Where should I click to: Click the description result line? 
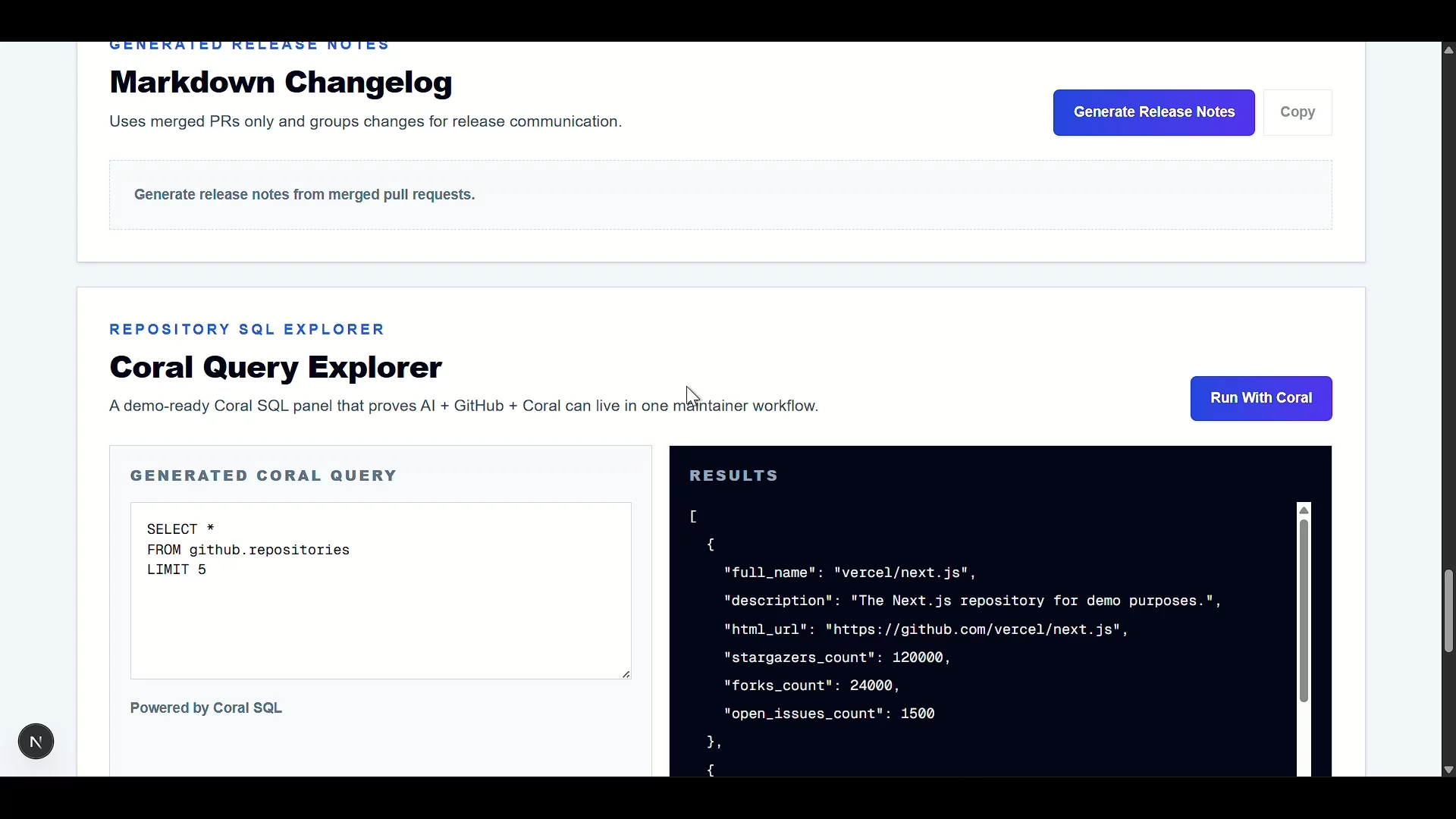(973, 601)
